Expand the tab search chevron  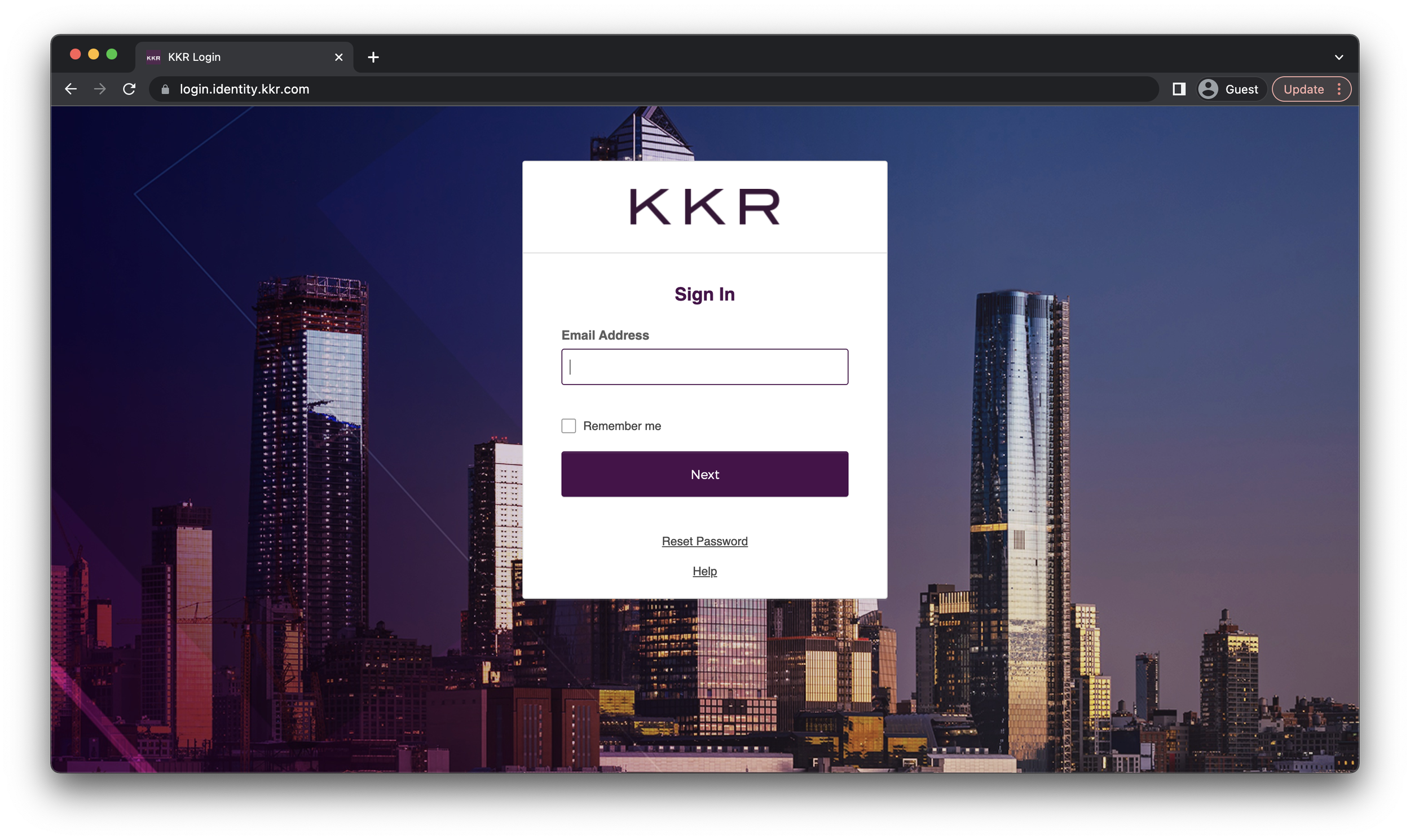point(1339,57)
